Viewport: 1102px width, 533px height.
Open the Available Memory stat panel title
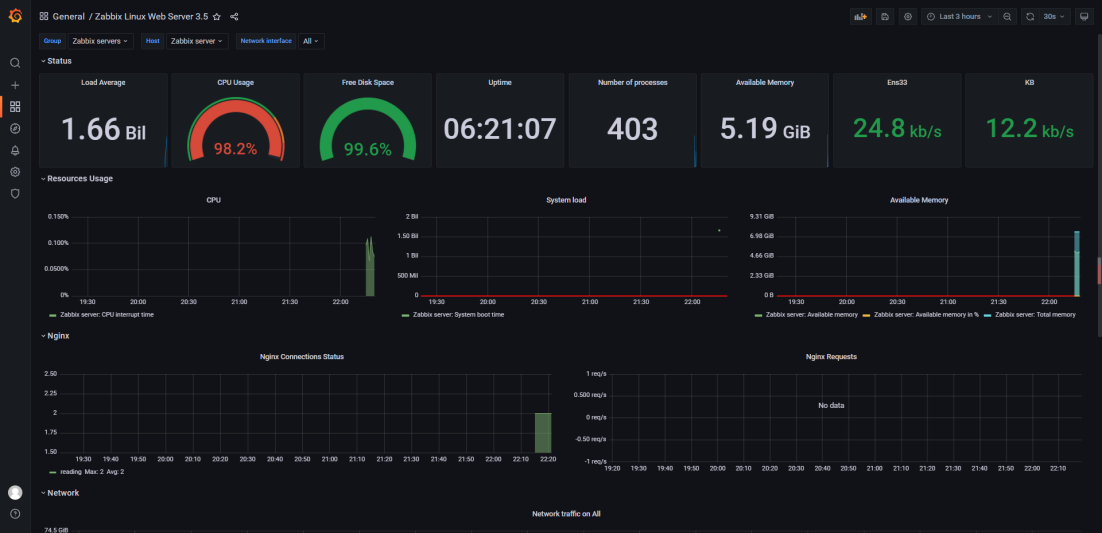765,82
